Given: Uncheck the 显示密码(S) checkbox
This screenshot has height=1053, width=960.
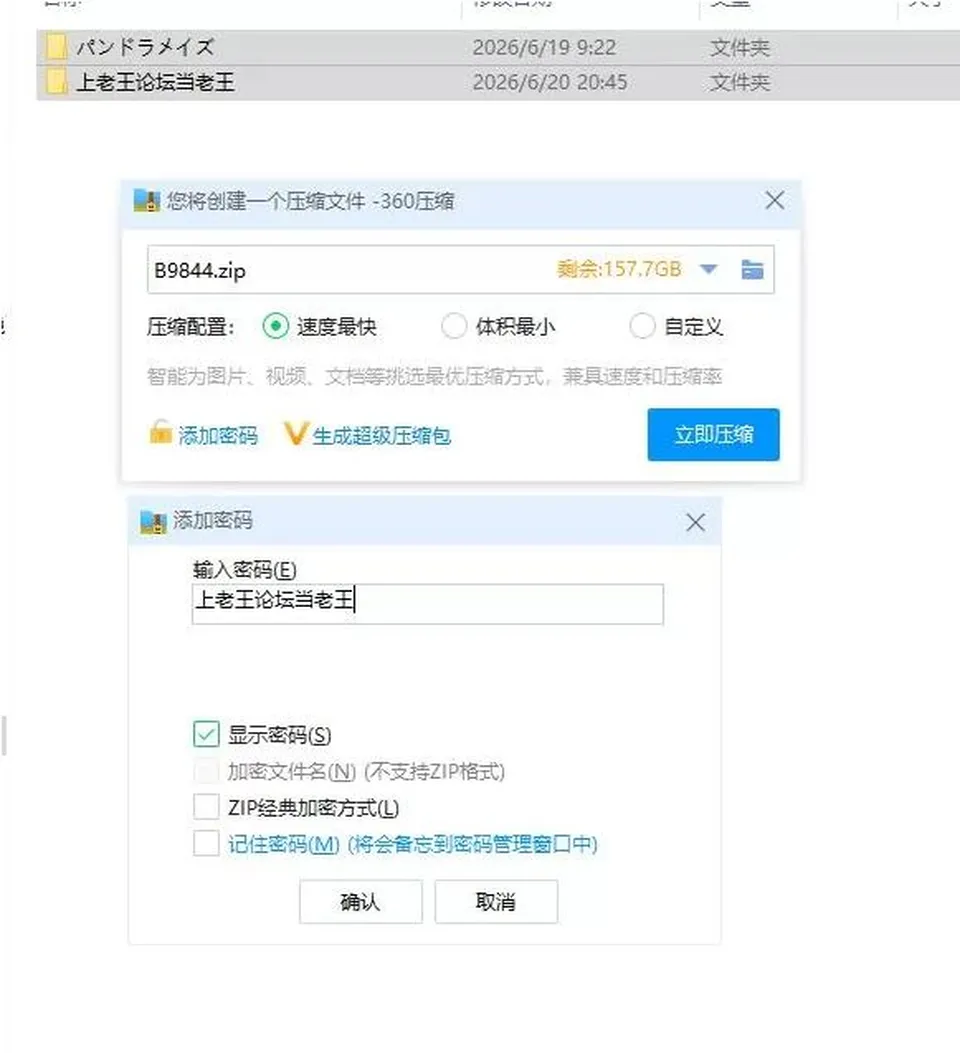Looking at the screenshot, I should coord(206,734).
